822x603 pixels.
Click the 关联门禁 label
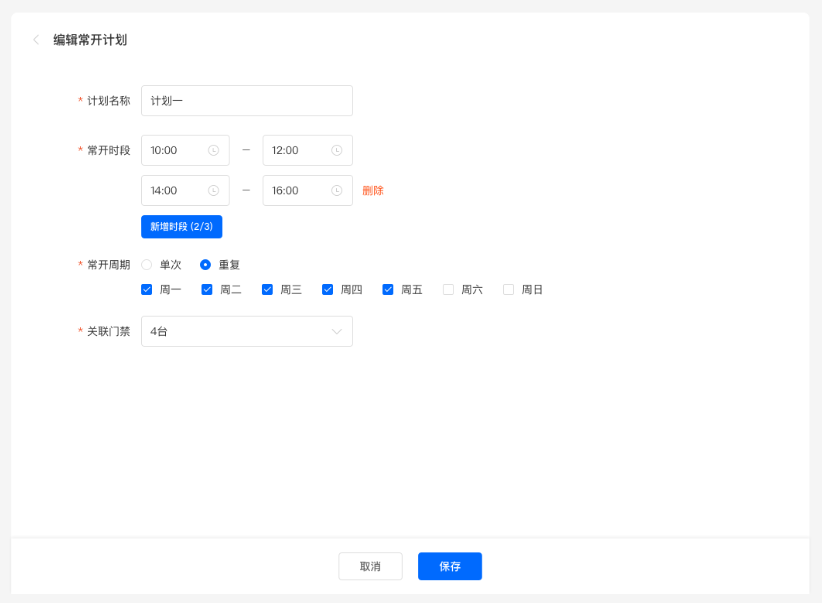(109, 331)
